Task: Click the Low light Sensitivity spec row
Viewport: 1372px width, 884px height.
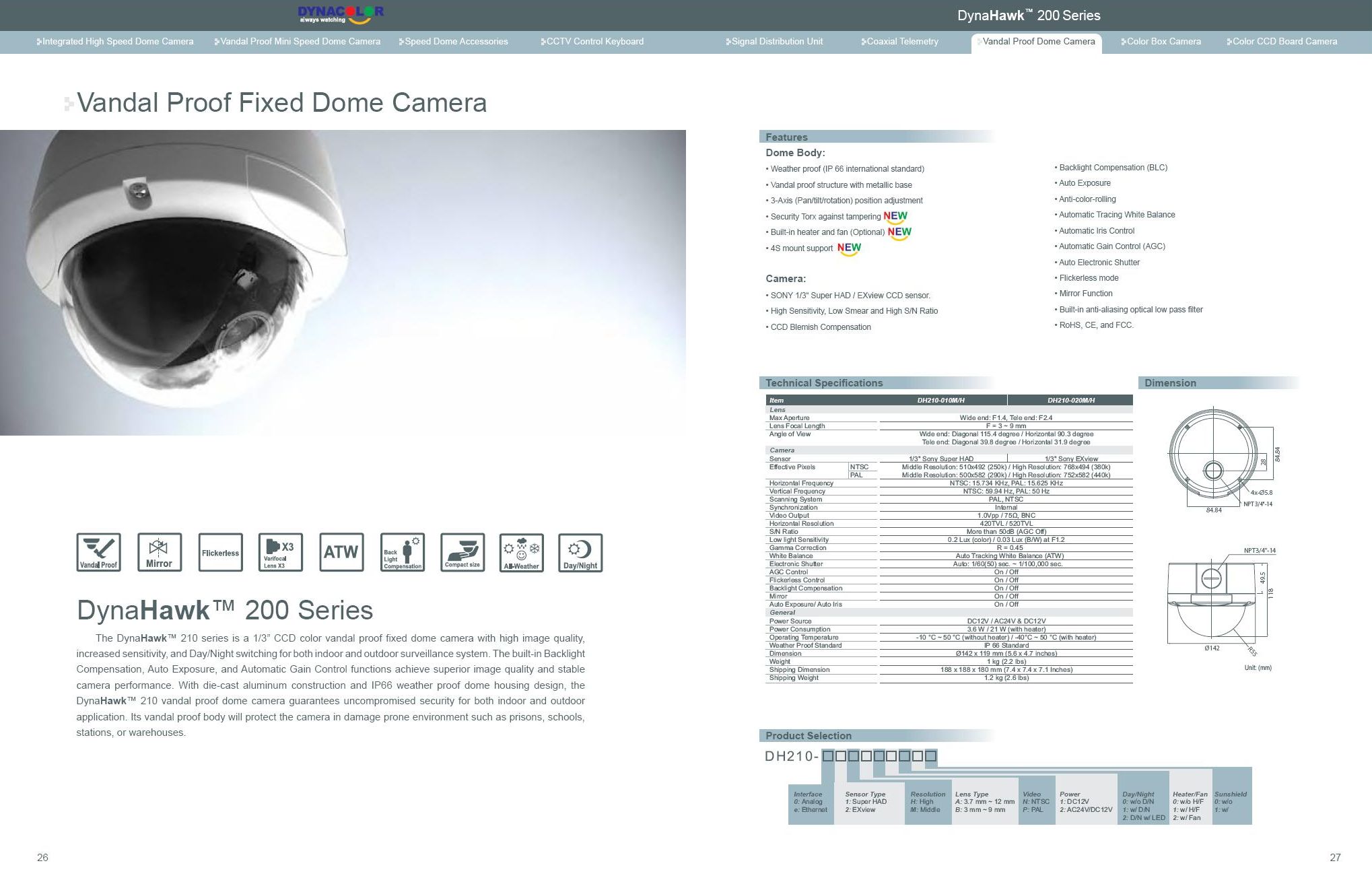Action: tap(949, 540)
